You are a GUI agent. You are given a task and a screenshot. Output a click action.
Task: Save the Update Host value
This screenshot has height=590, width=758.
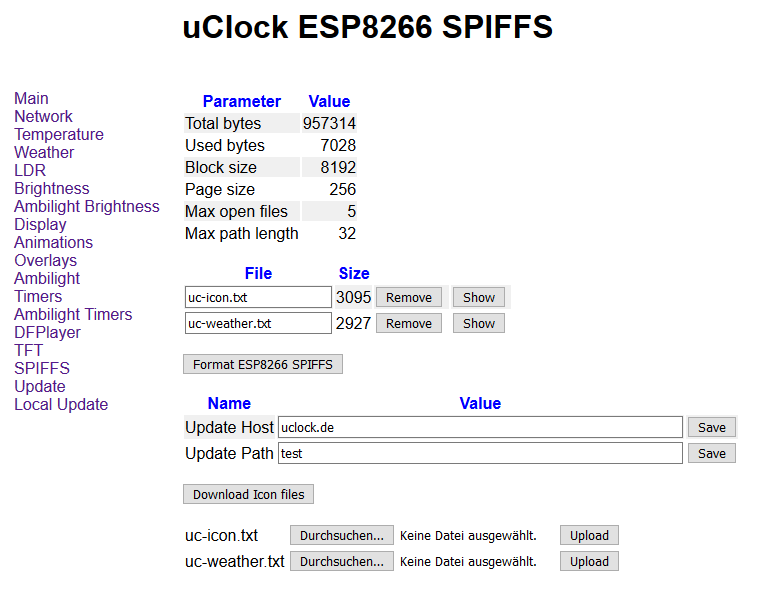point(712,428)
